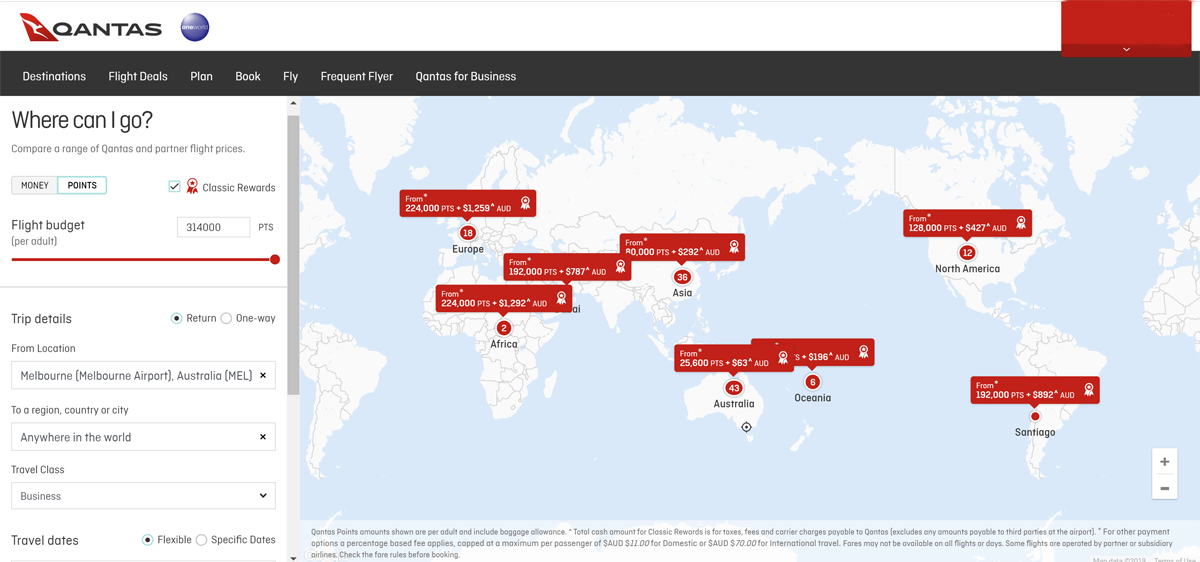Select Specific Dates option
Viewport: 1200px width, 562px height.
(x=201, y=540)
